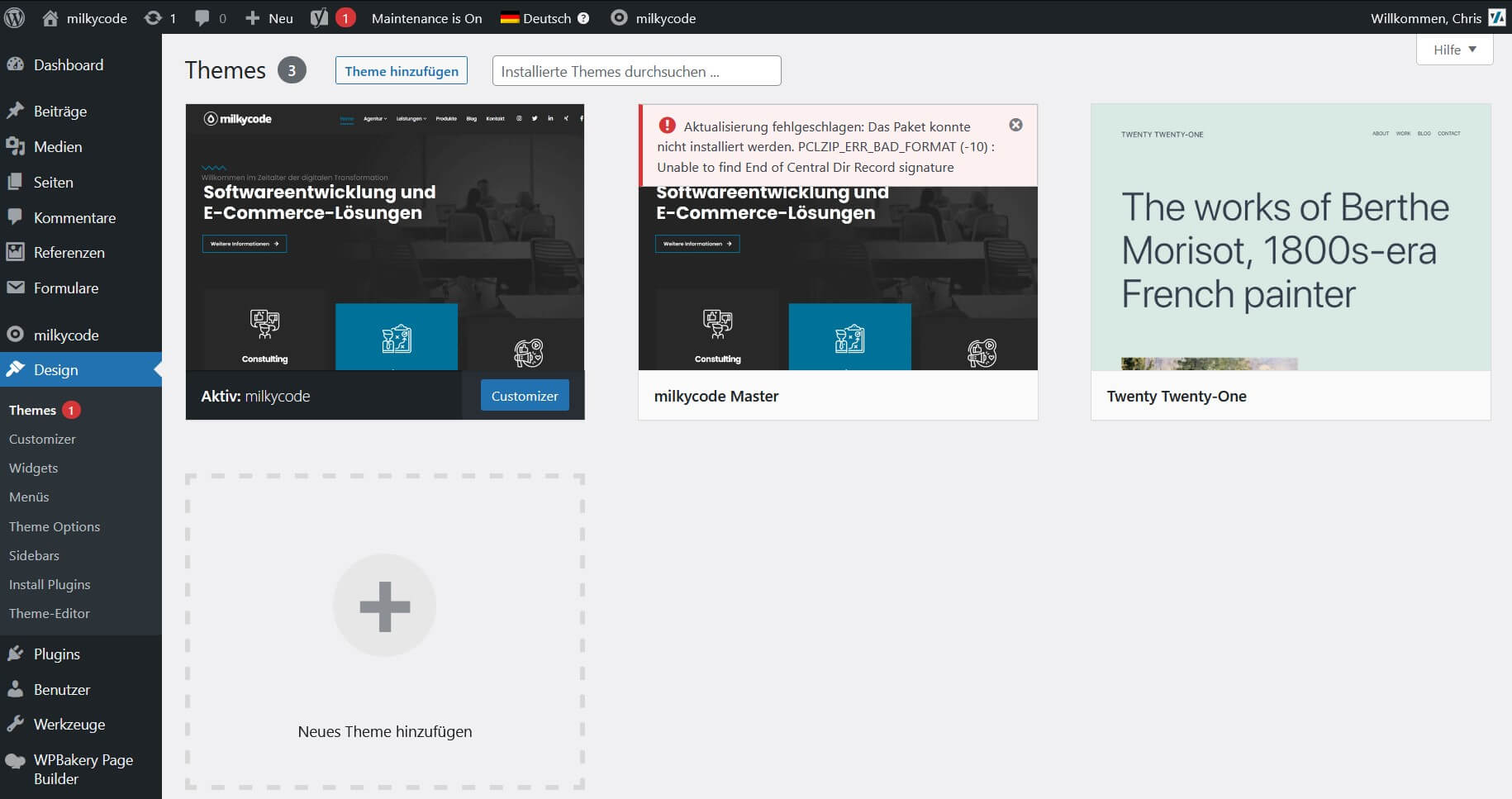Viewport: 1512px width, 799px height.
Task: Click the large plus icon to add theme
Action: point(384,606)
